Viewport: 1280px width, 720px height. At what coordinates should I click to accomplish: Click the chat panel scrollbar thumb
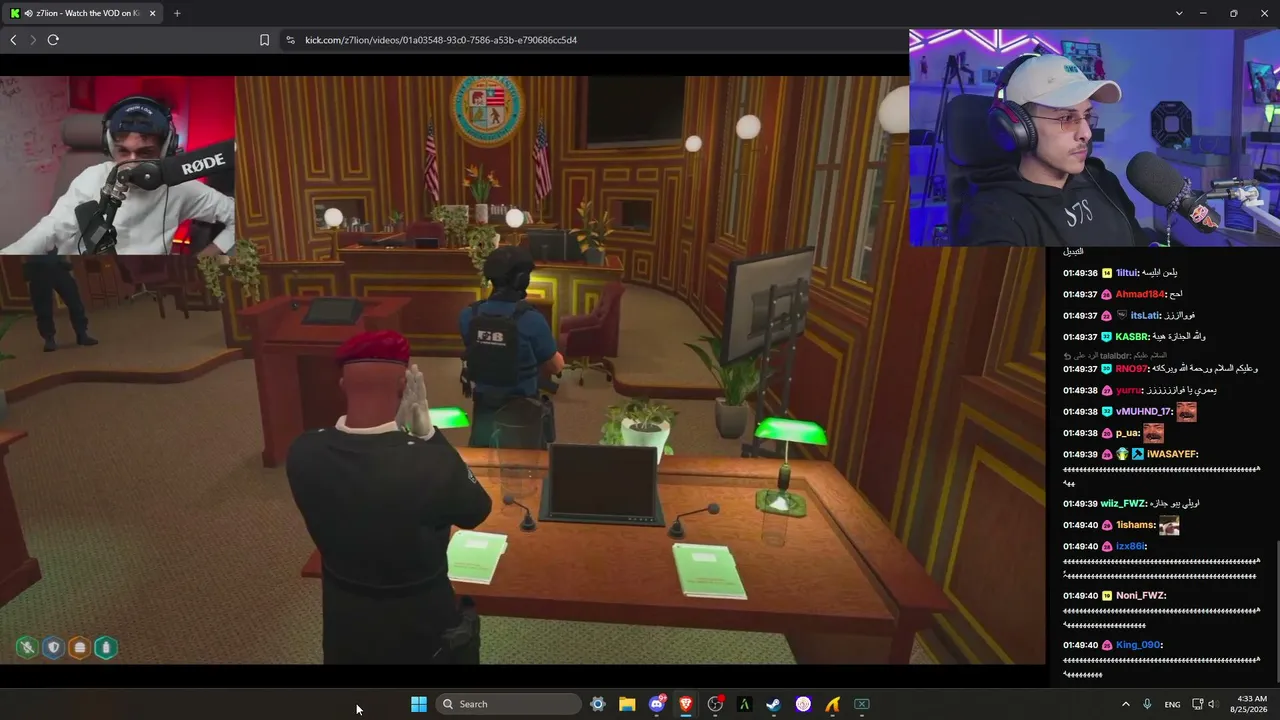point(1277,610)
